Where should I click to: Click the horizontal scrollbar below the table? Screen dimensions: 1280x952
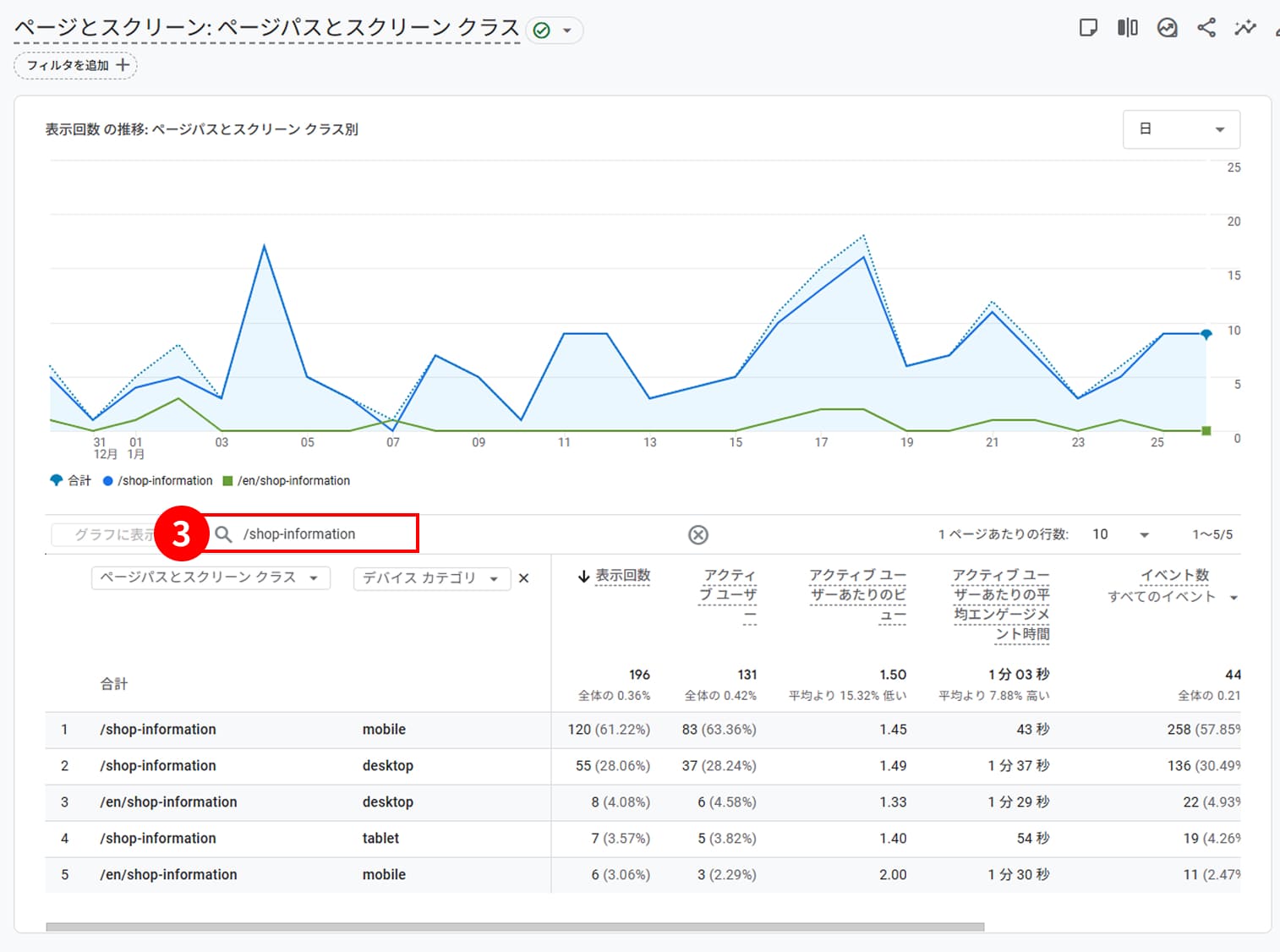(514, 927)
